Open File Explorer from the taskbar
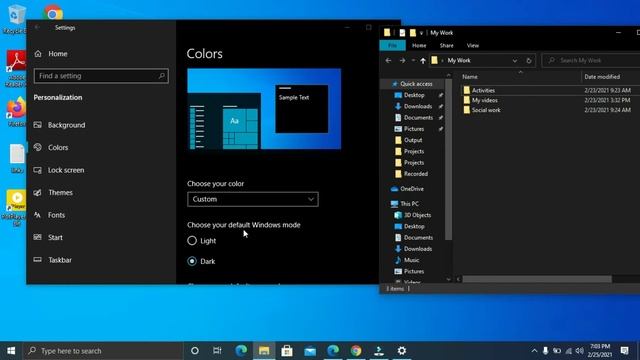Viewport: 640px width, 360px height. tap(264, 351)
